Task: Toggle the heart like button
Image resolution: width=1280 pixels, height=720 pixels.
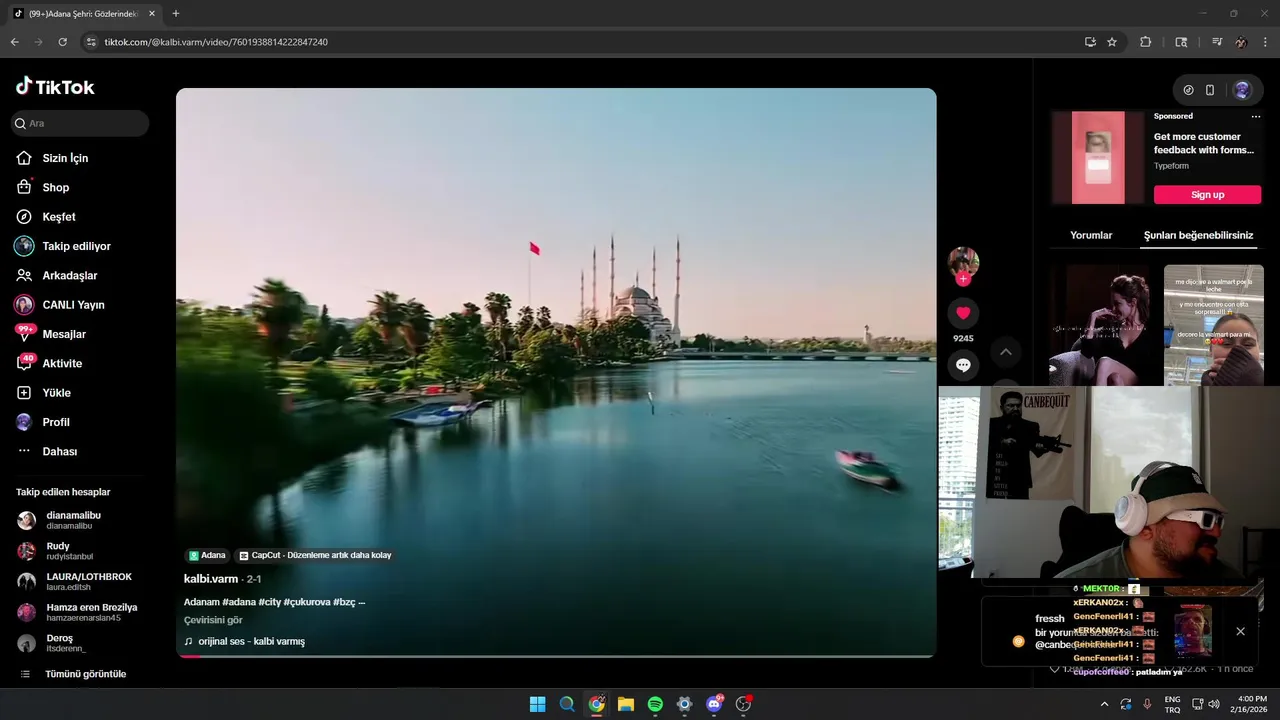Action: pos(963,313)
